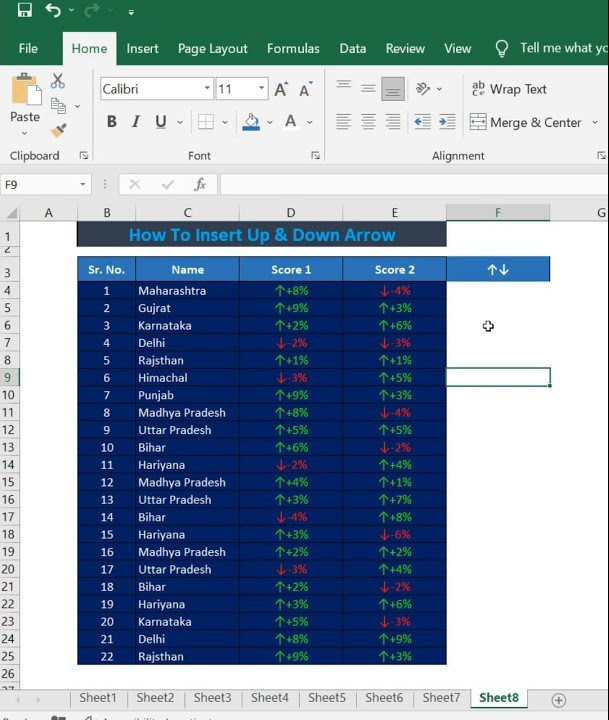The image size is (609, 720).
Task: Toggle Bold formatting
Action: click(111, 122)
